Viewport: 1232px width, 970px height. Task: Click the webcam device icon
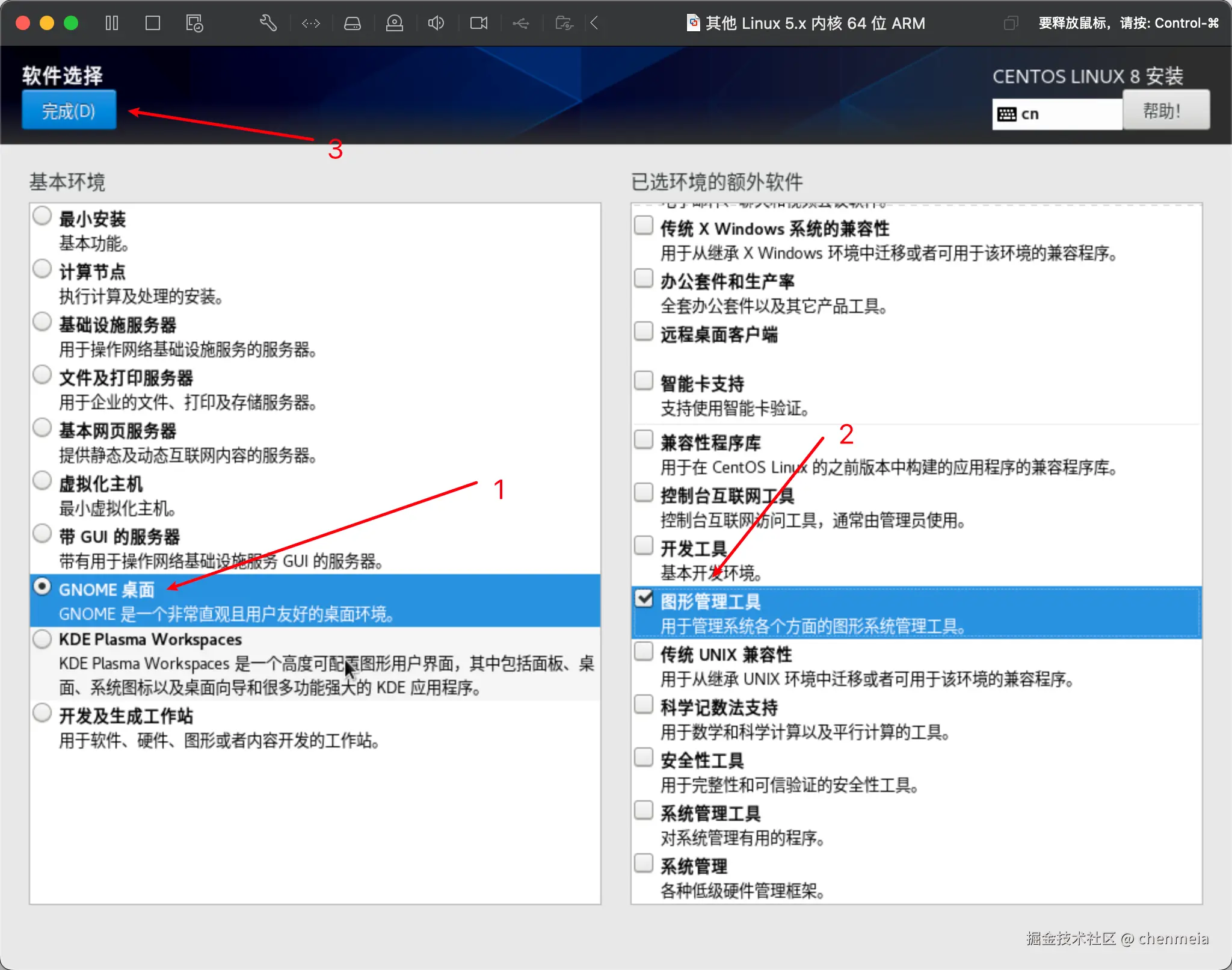click(x=395, y=23)
